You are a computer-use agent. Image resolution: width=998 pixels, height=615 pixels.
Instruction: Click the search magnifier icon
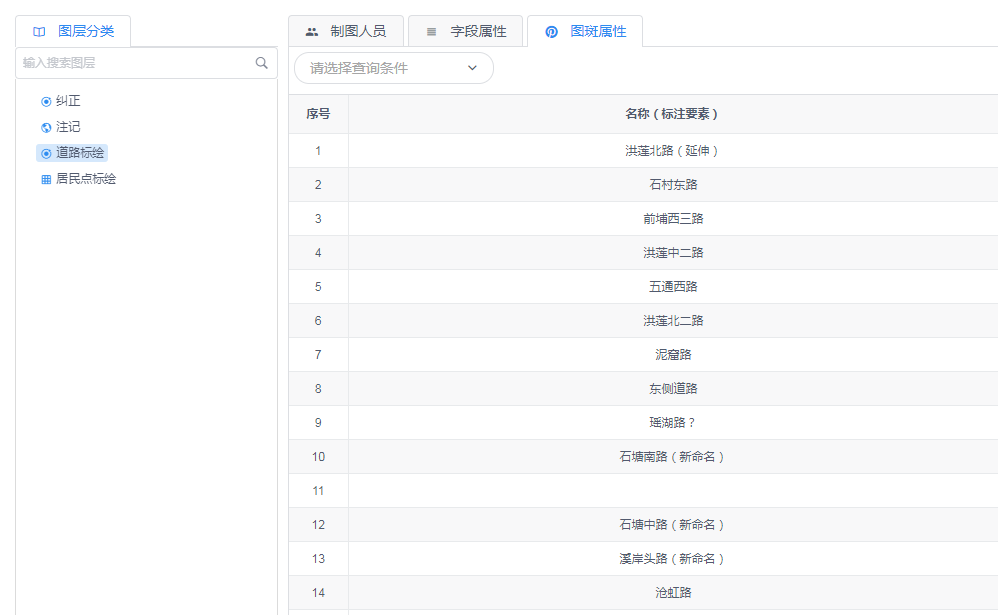tap(262, 62)
